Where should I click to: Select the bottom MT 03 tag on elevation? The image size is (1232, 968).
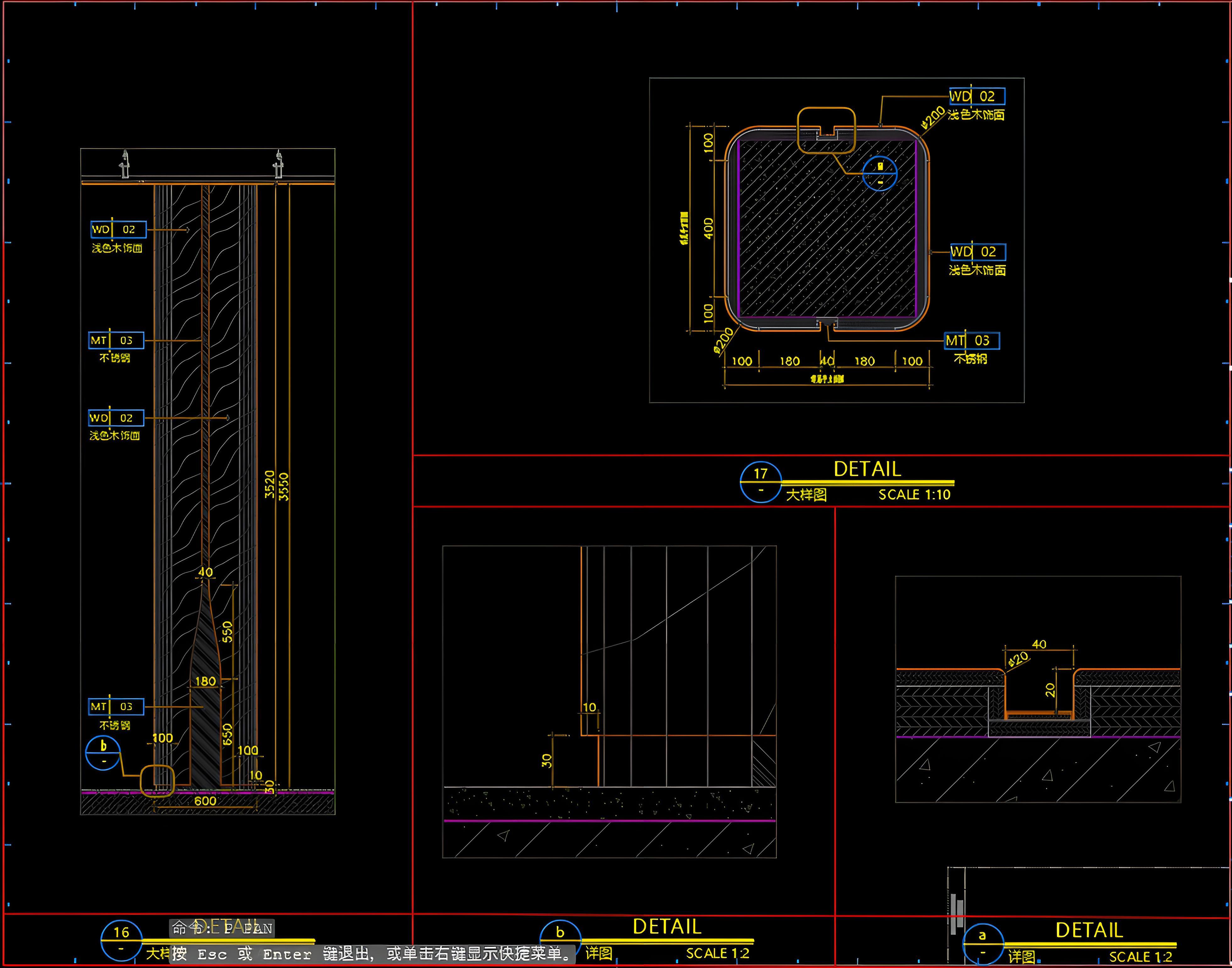(116, 707)
